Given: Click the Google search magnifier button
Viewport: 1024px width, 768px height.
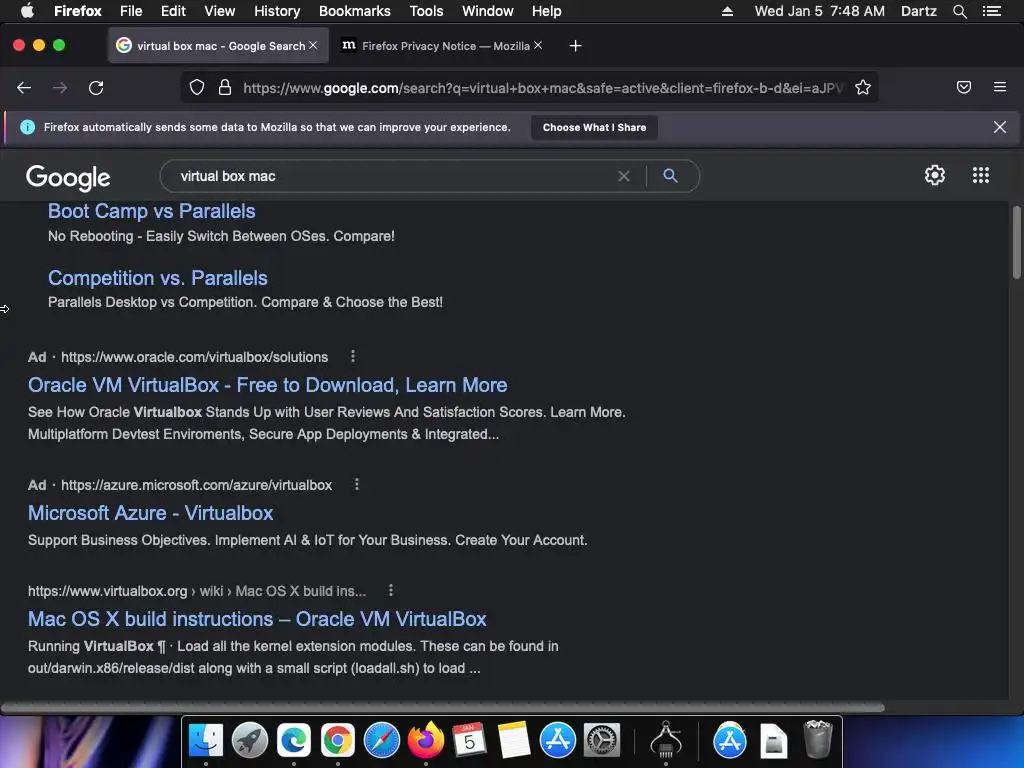Looking at the screenshot, I should click(x=670, y=175).
